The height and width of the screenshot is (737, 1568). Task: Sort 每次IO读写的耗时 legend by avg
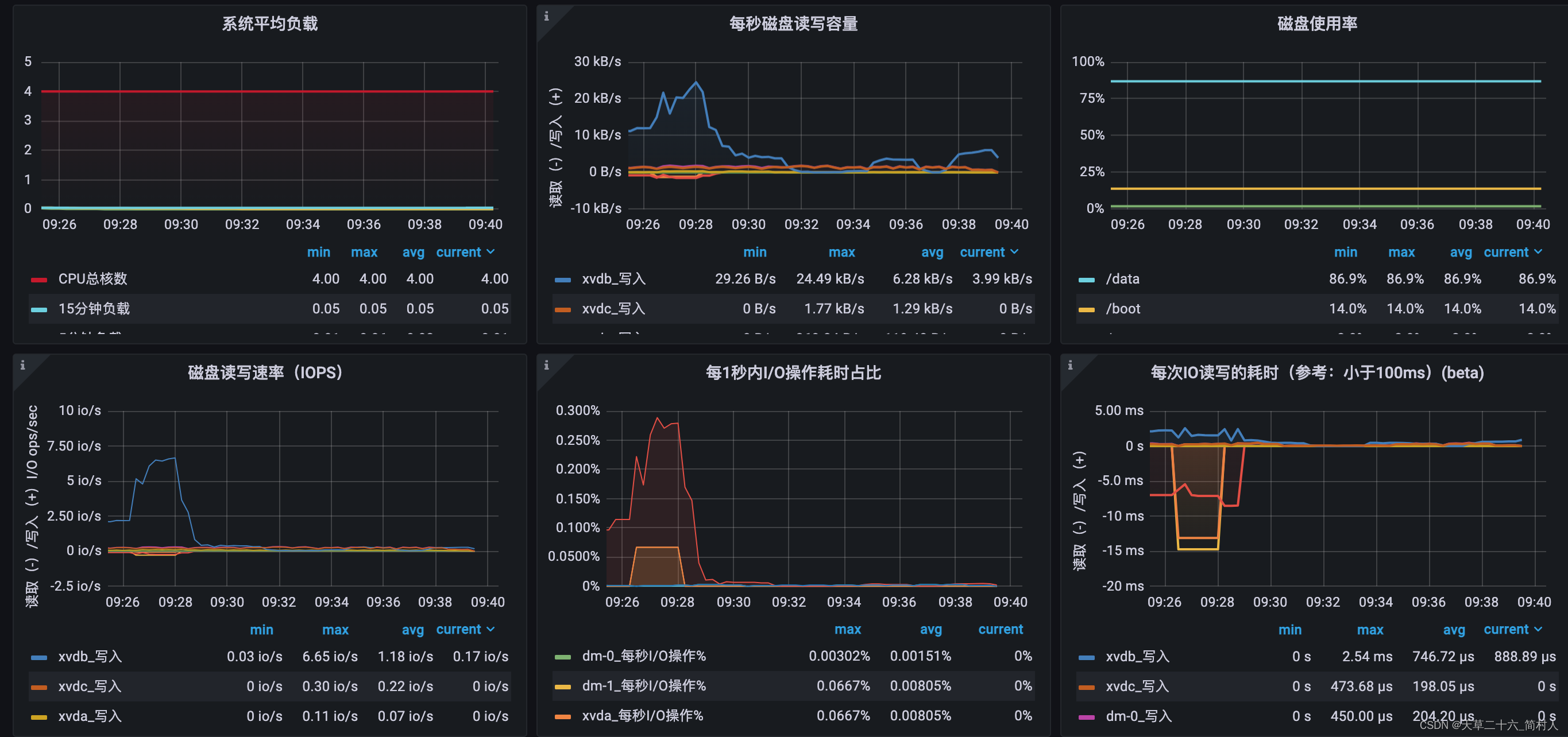tap(1454, 629)
